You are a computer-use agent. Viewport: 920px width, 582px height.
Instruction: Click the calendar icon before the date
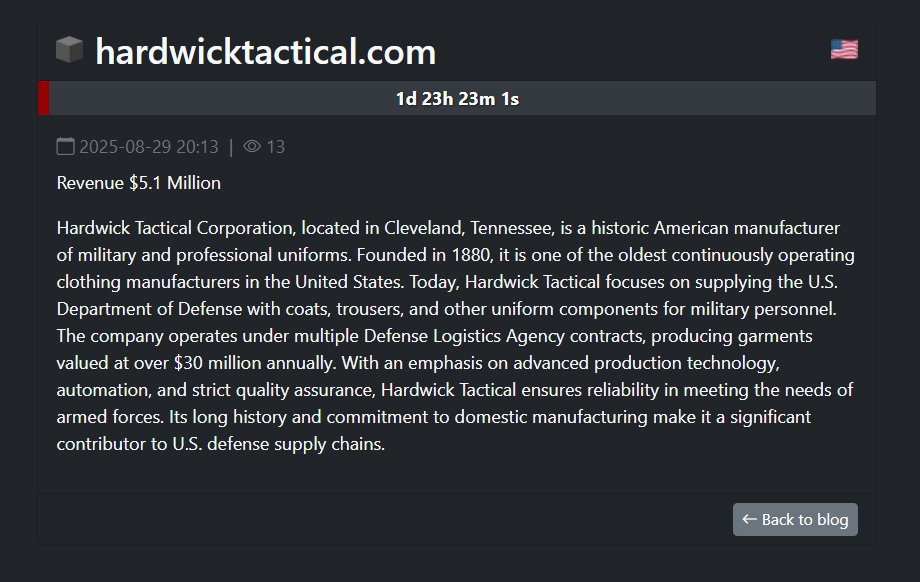coord(64,145)
